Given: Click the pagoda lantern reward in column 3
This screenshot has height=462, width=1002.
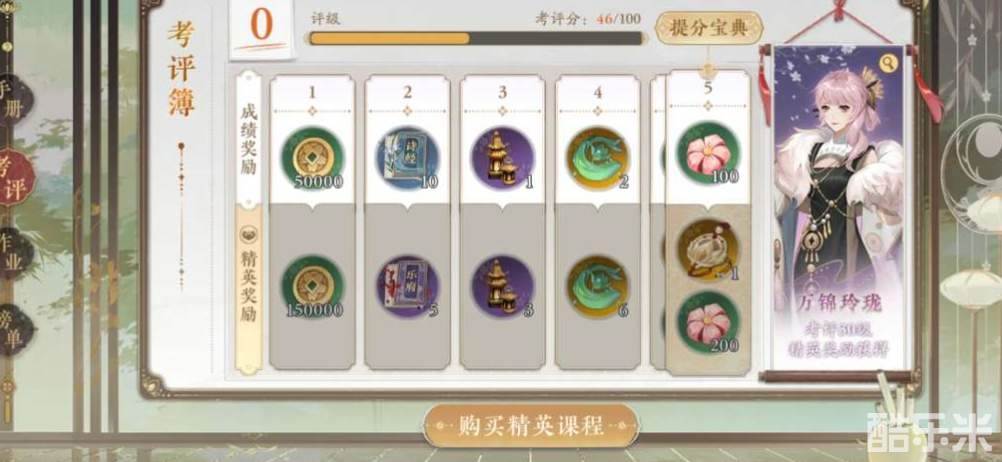Looking at the screenshot, I should 503,158.
